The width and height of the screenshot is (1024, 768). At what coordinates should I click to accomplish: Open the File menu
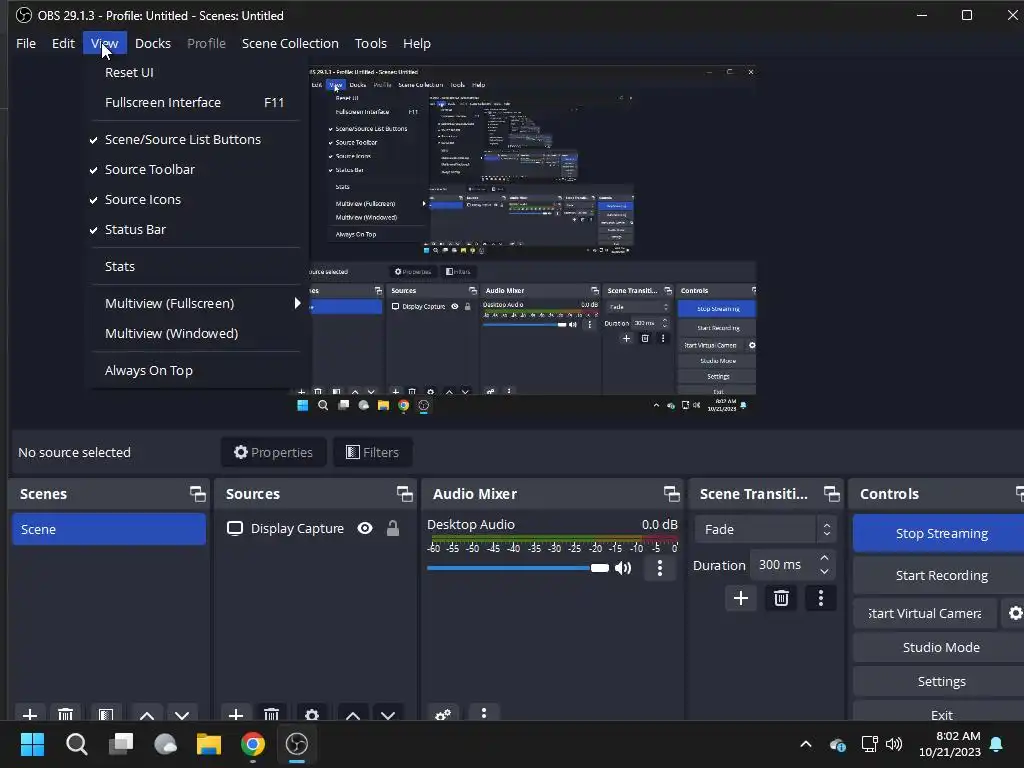pyautogui.click(x=26, y=43)
